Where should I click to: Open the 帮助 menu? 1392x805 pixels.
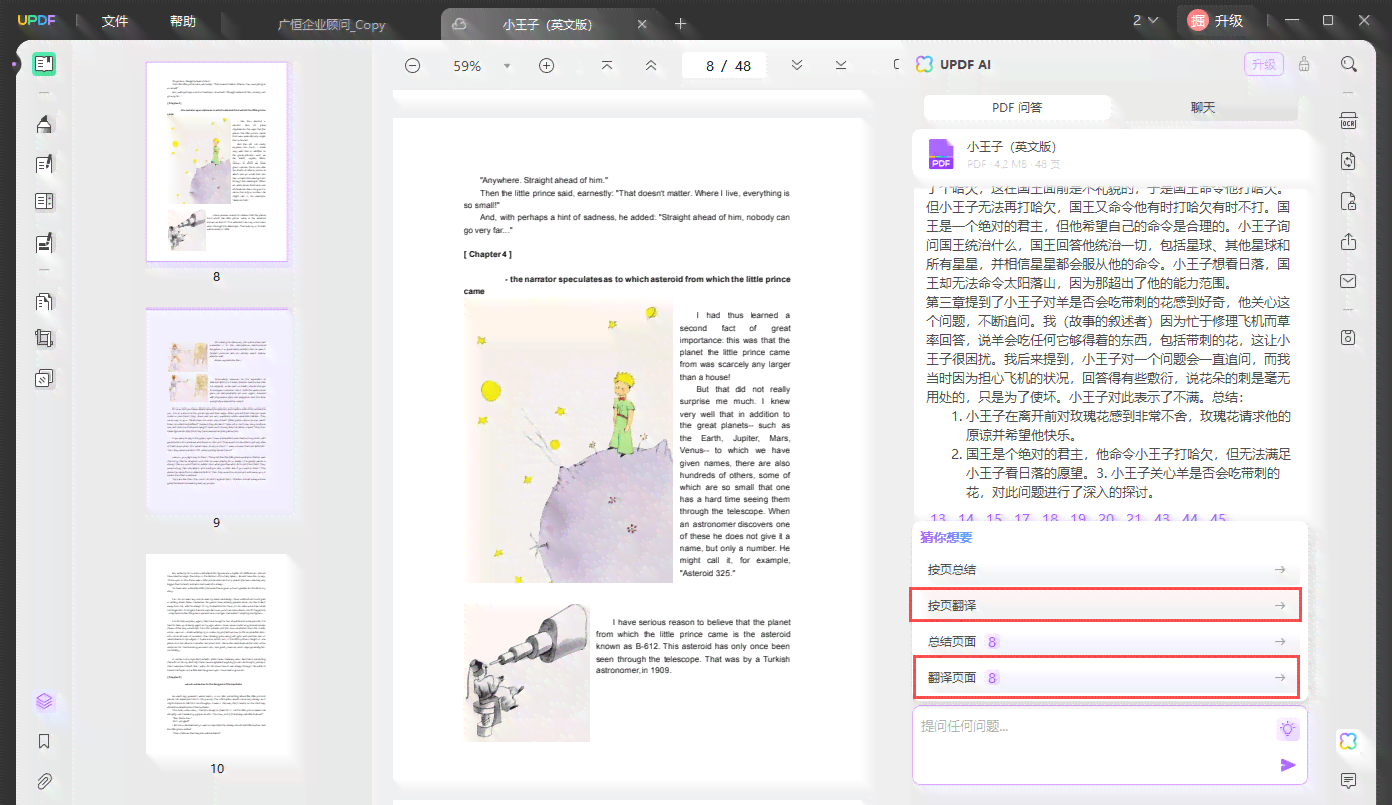(183, 21)
